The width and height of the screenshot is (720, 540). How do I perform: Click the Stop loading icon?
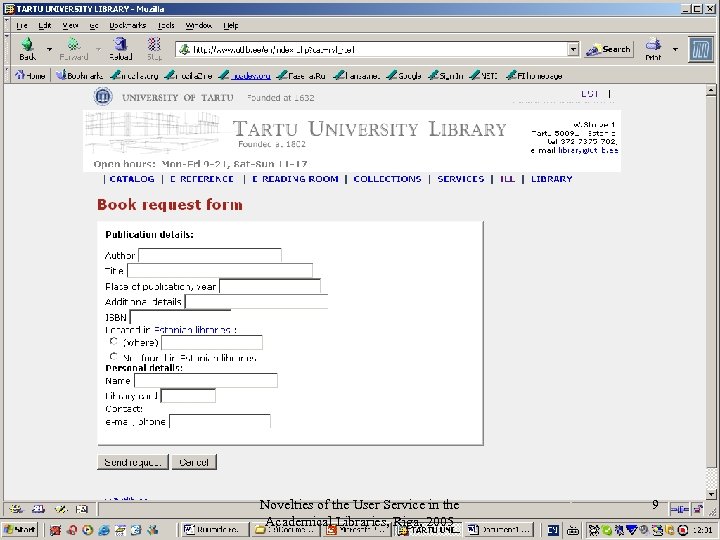point(154,44)
